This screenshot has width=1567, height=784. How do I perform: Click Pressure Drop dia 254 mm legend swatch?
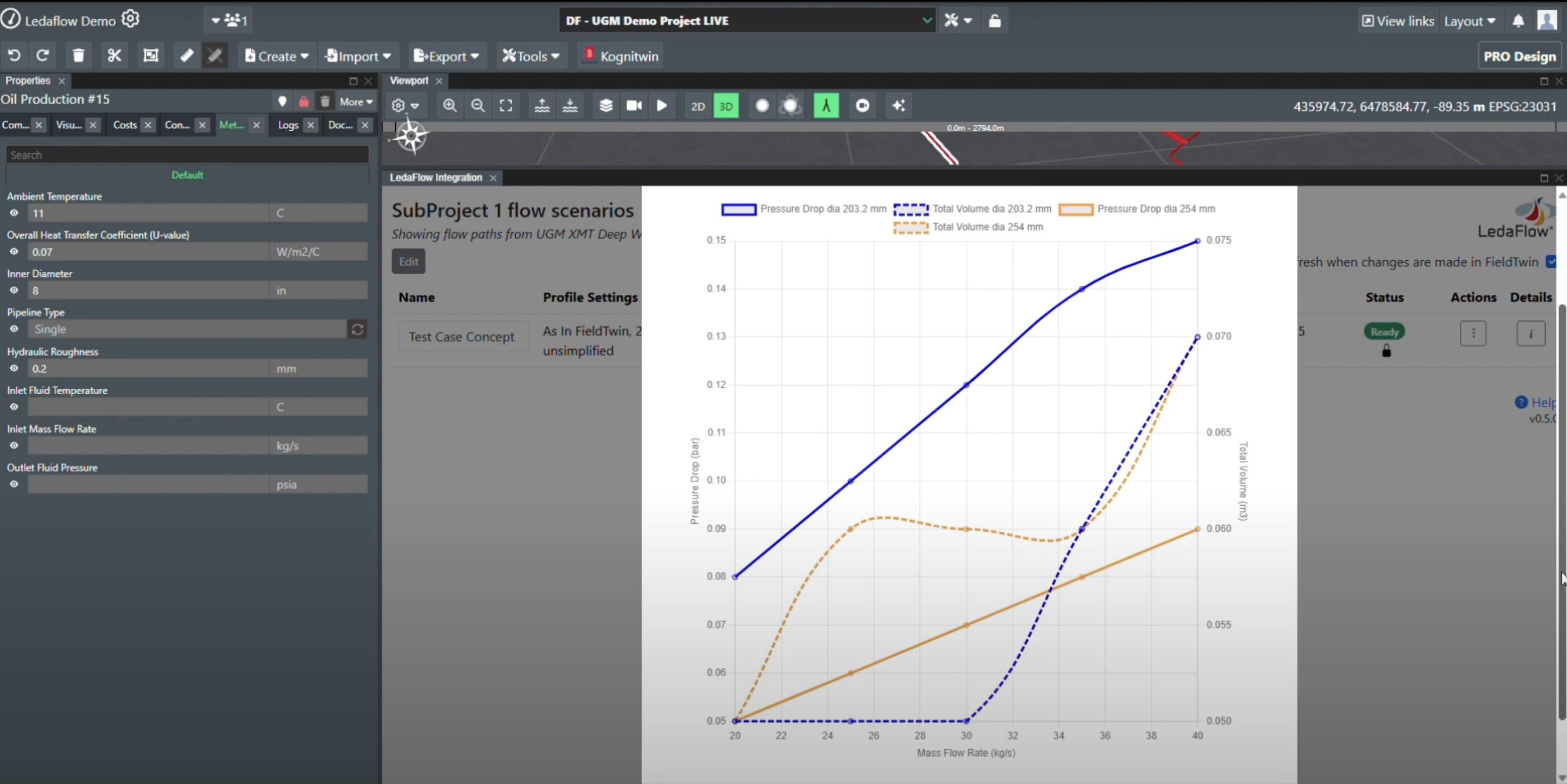[x=1075, y=210]
